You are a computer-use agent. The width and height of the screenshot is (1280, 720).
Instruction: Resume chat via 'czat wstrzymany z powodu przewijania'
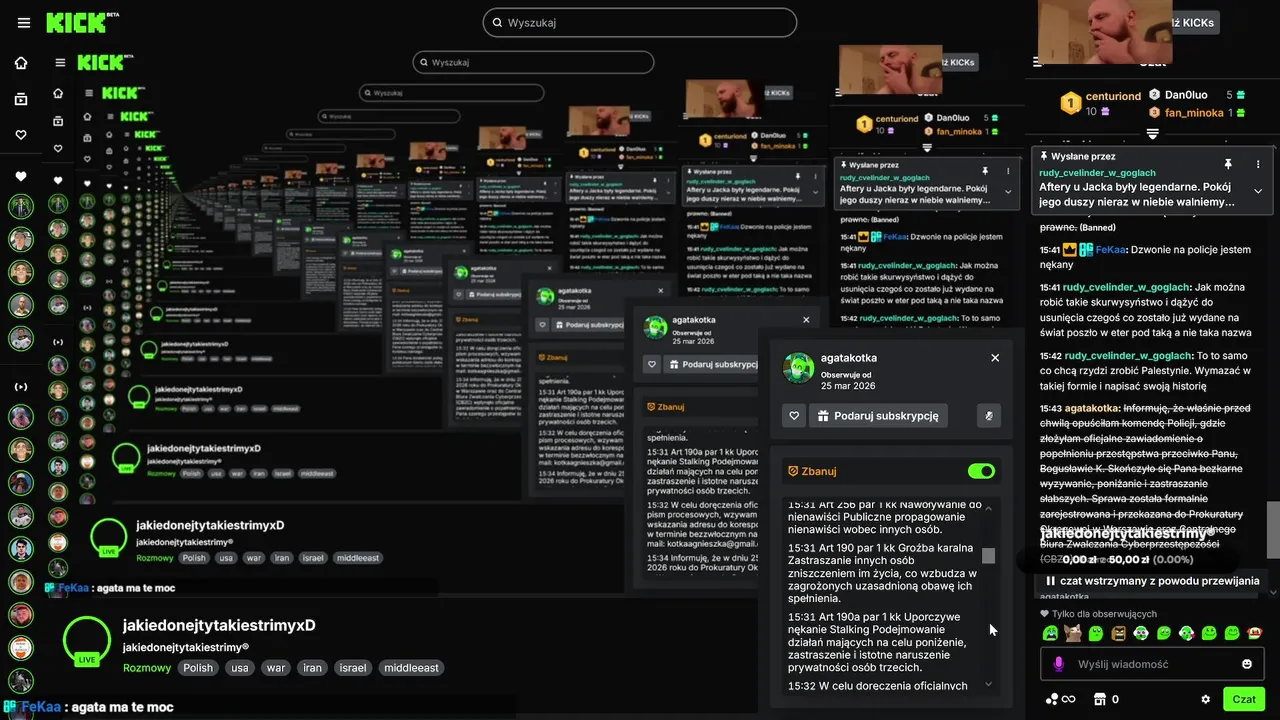pyautogui.click(x=1152, y=581)
